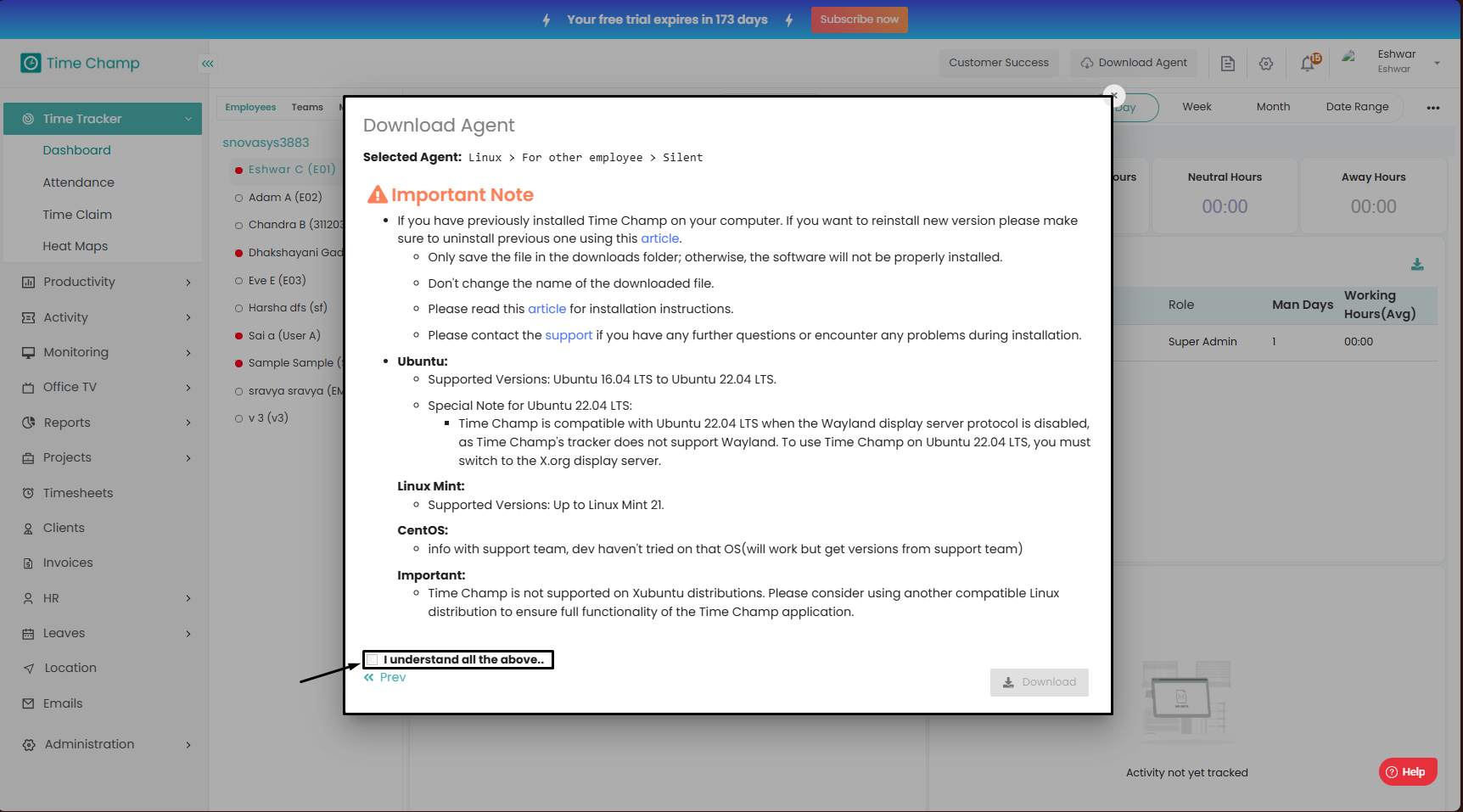Open Dashboard in sidebar
This screenshot has width=1463, height=812.
(x=77, y=150)
